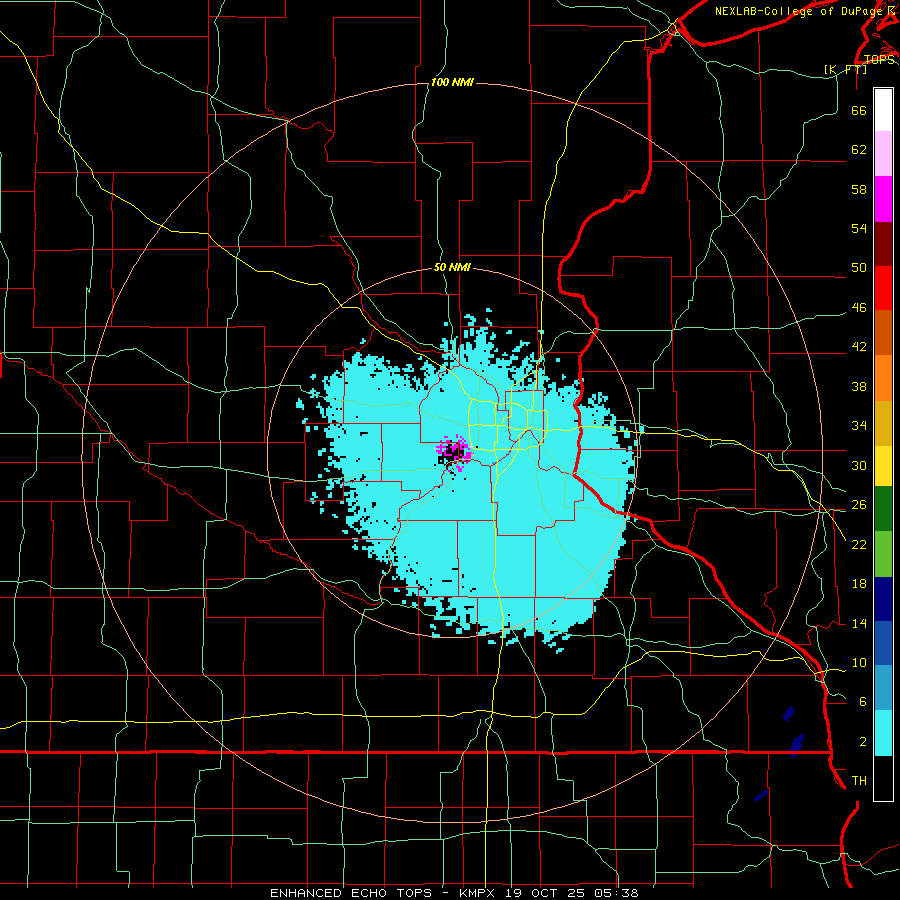Click the "58" scale label

(859, 189)
